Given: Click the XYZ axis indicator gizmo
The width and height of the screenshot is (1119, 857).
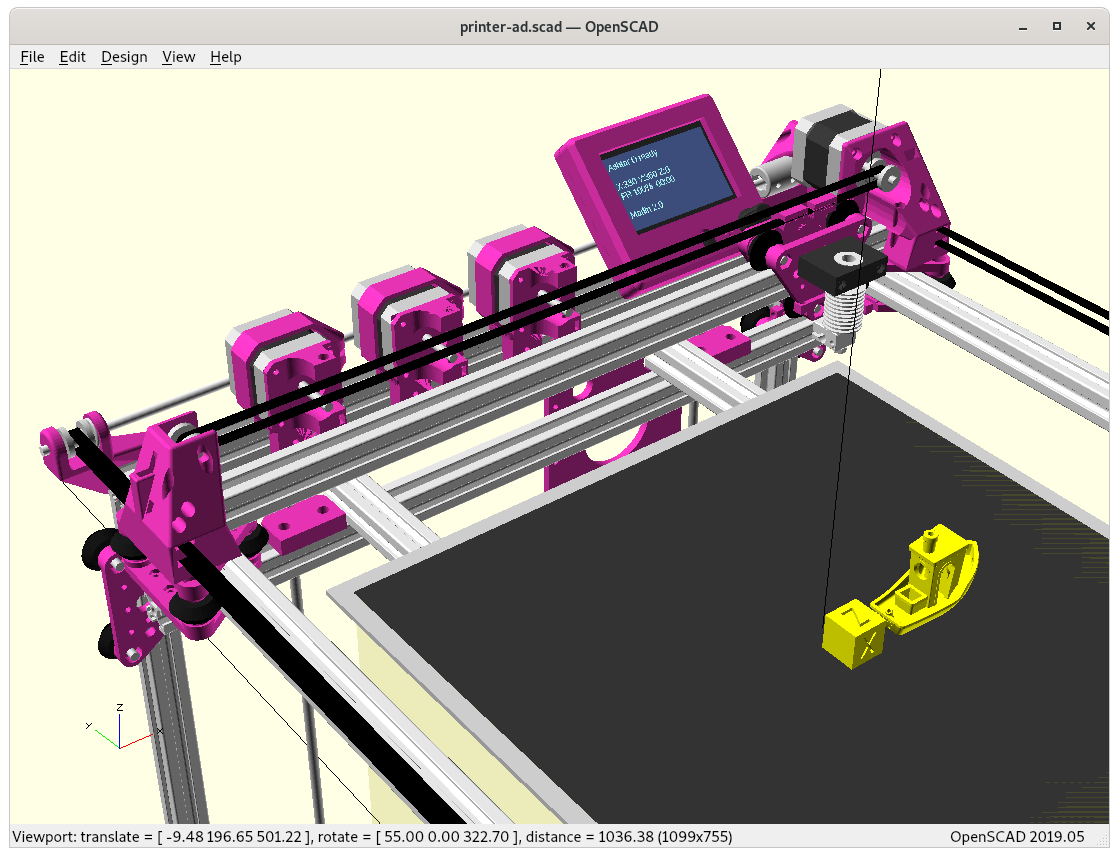Looking at the screenshot, I should point(119,730).
